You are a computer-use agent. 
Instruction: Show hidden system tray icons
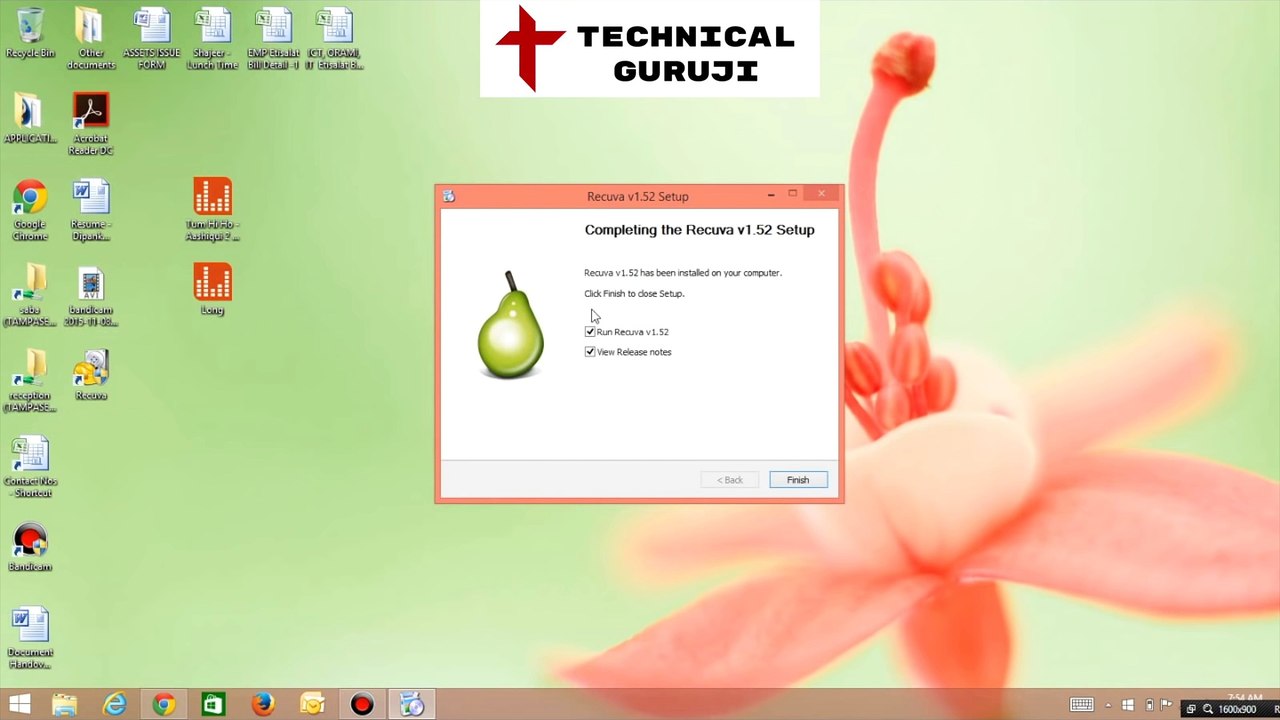(x=1108, y=706)
